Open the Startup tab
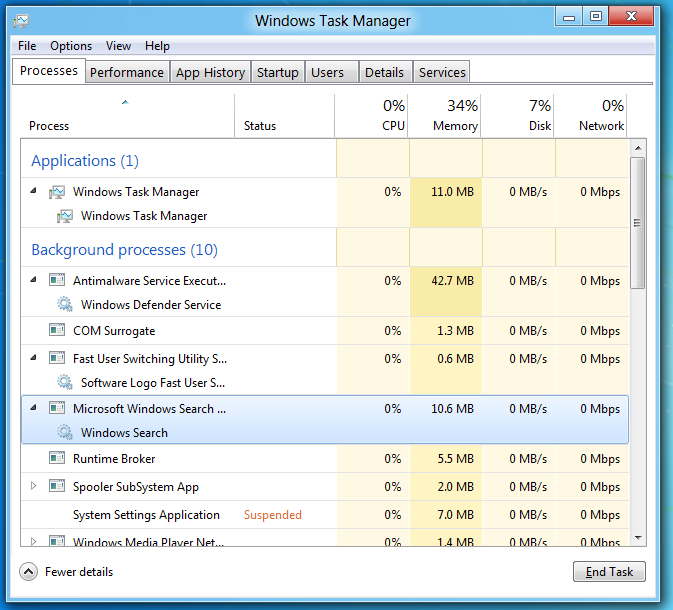Screen dimensions: 673x610 click(x=278, y=72)
